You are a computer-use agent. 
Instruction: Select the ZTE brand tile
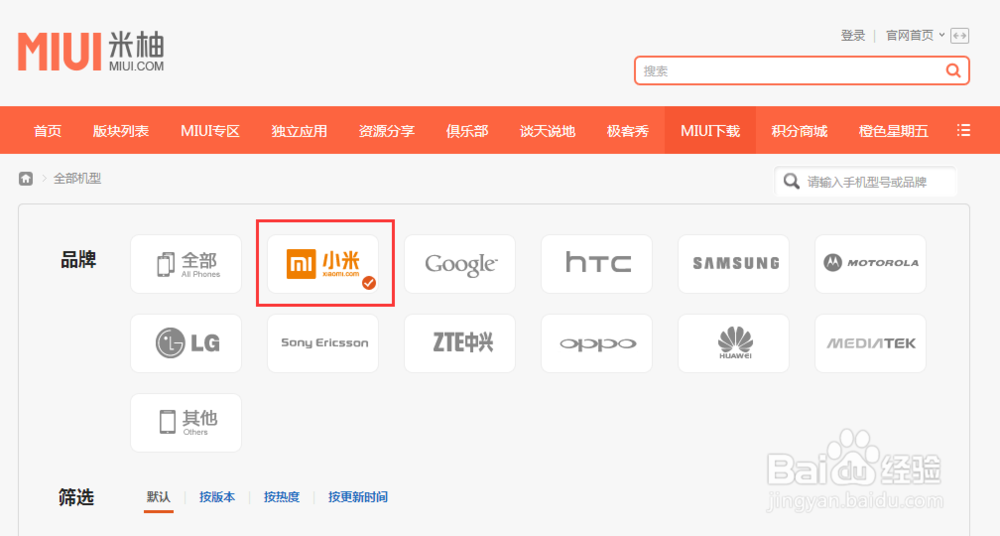(460, 343)
